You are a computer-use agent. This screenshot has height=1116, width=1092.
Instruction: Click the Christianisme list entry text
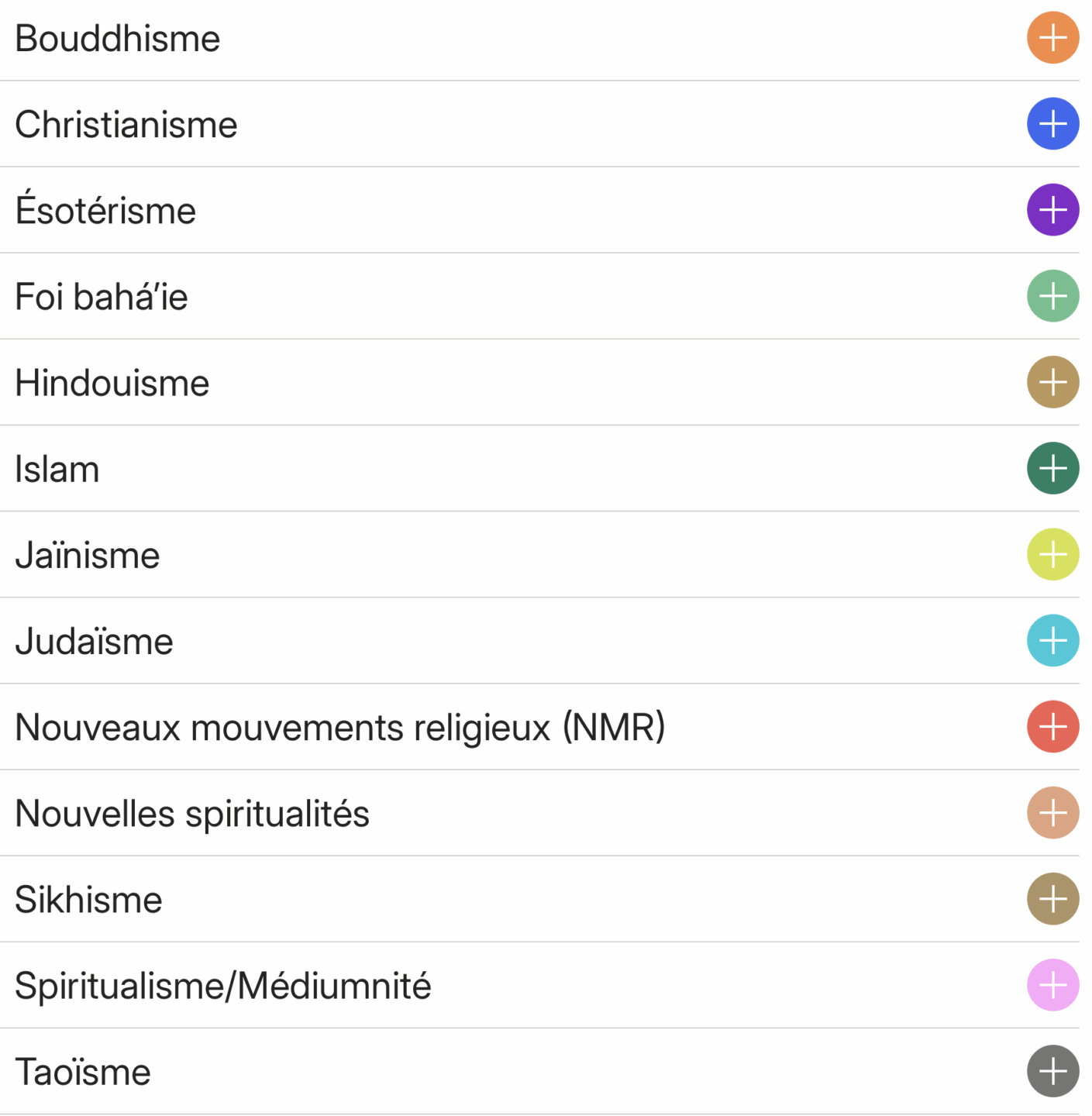click(126, 125)
